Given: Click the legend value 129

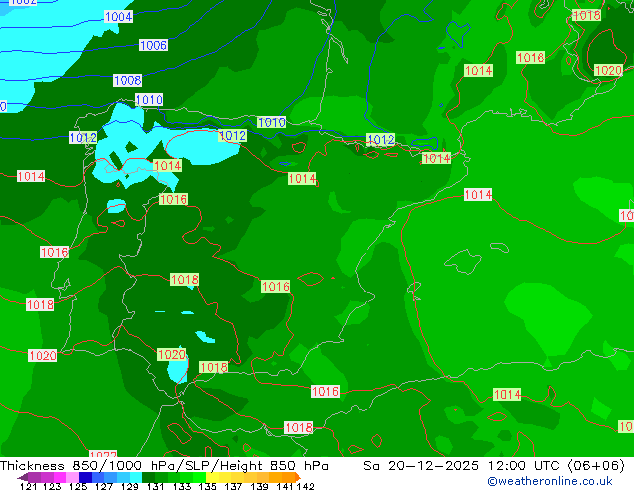Looking at the screenshot, I should tap(129, 486).
